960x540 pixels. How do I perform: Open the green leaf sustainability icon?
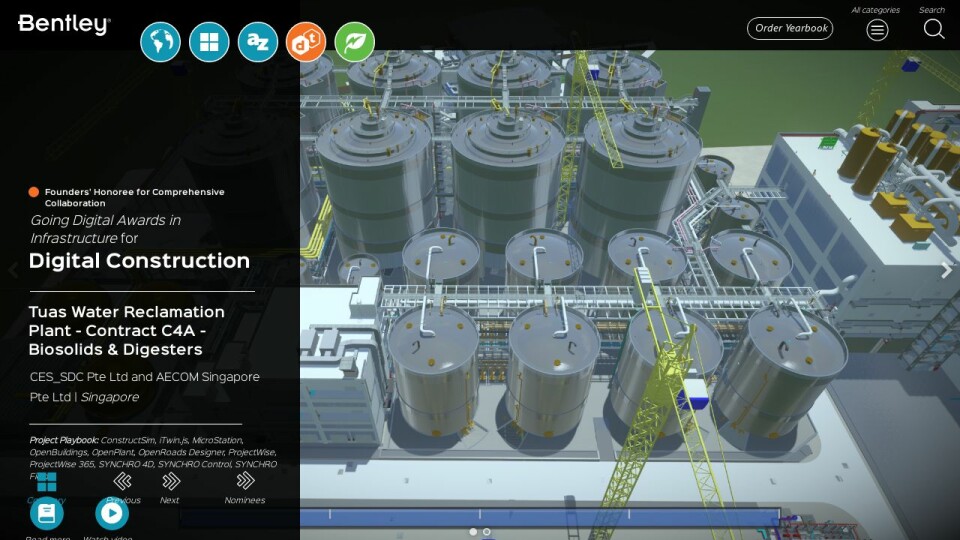pyautogui.click(x=354, y=42)
